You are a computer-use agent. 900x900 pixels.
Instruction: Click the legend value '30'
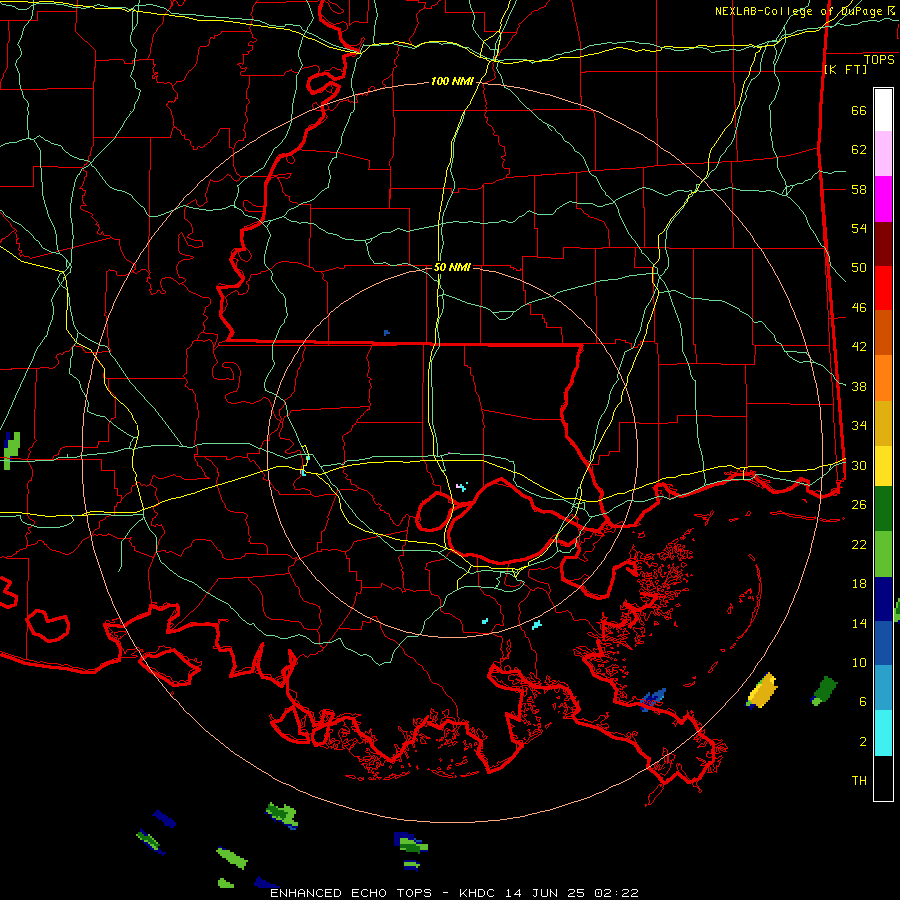[859, 465]
